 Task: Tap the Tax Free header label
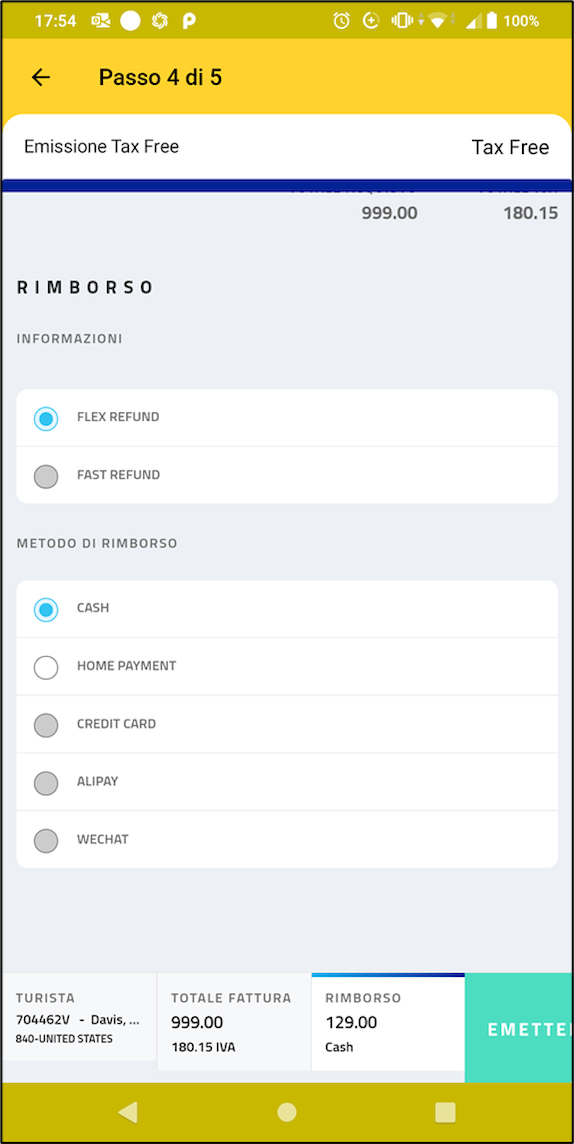pos(510,147)
